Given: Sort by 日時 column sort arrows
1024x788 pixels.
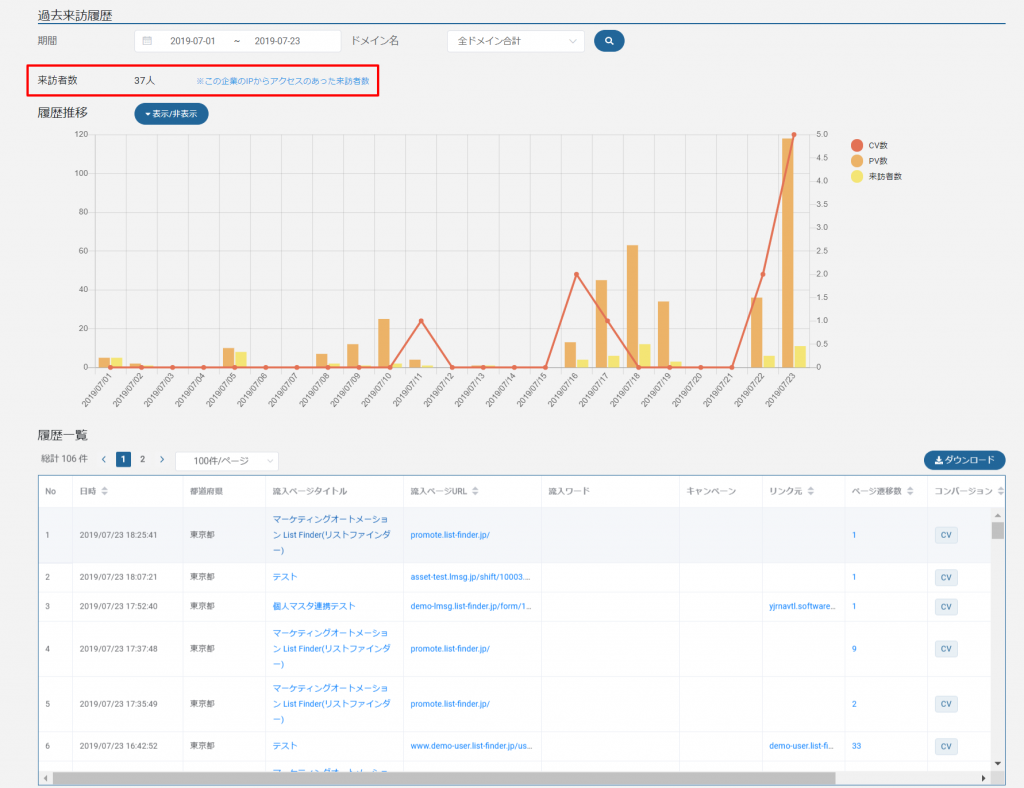Looking at the screenshot, I should (105, 491).
